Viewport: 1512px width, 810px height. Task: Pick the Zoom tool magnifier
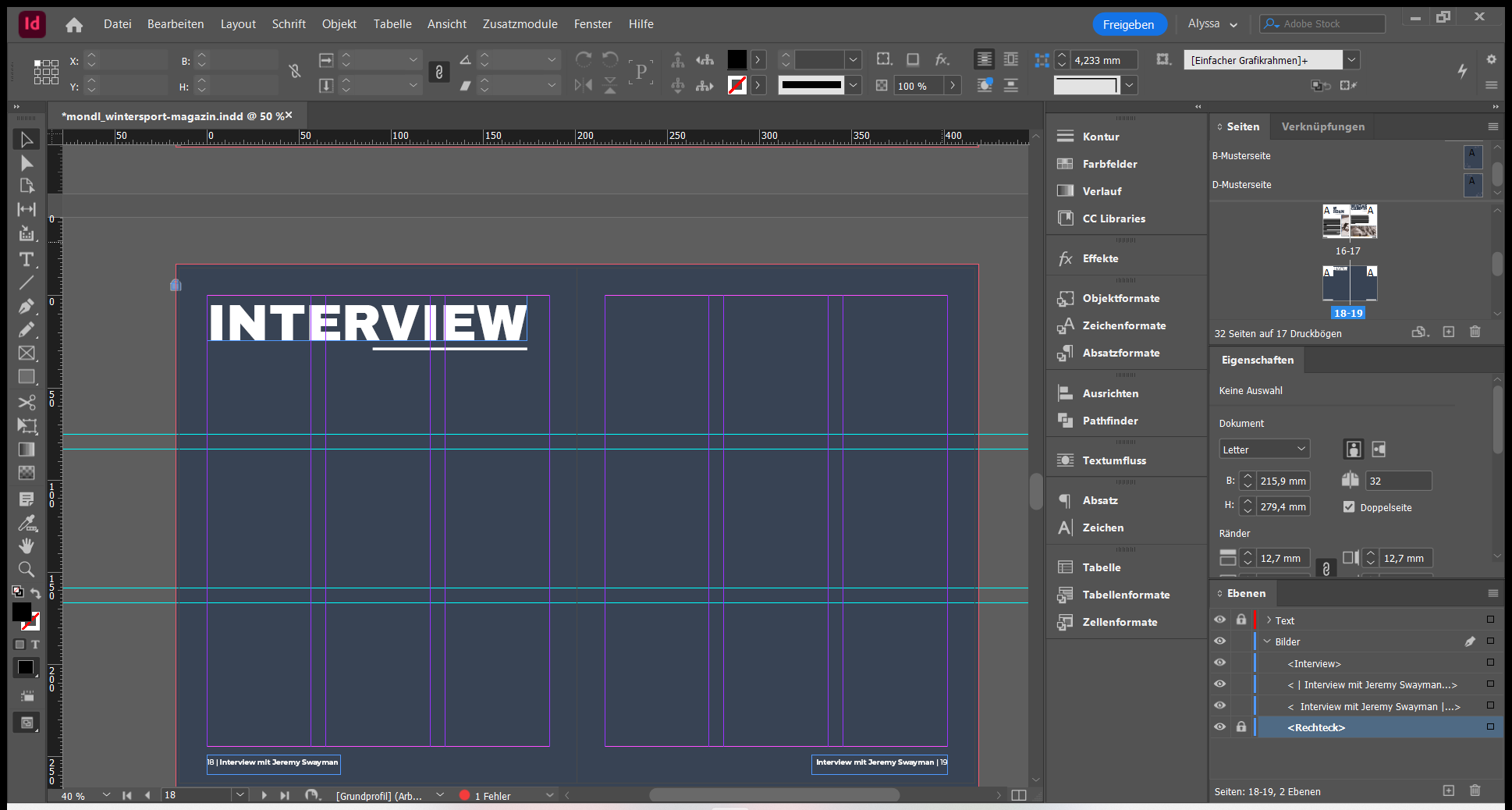coord(27,569)
